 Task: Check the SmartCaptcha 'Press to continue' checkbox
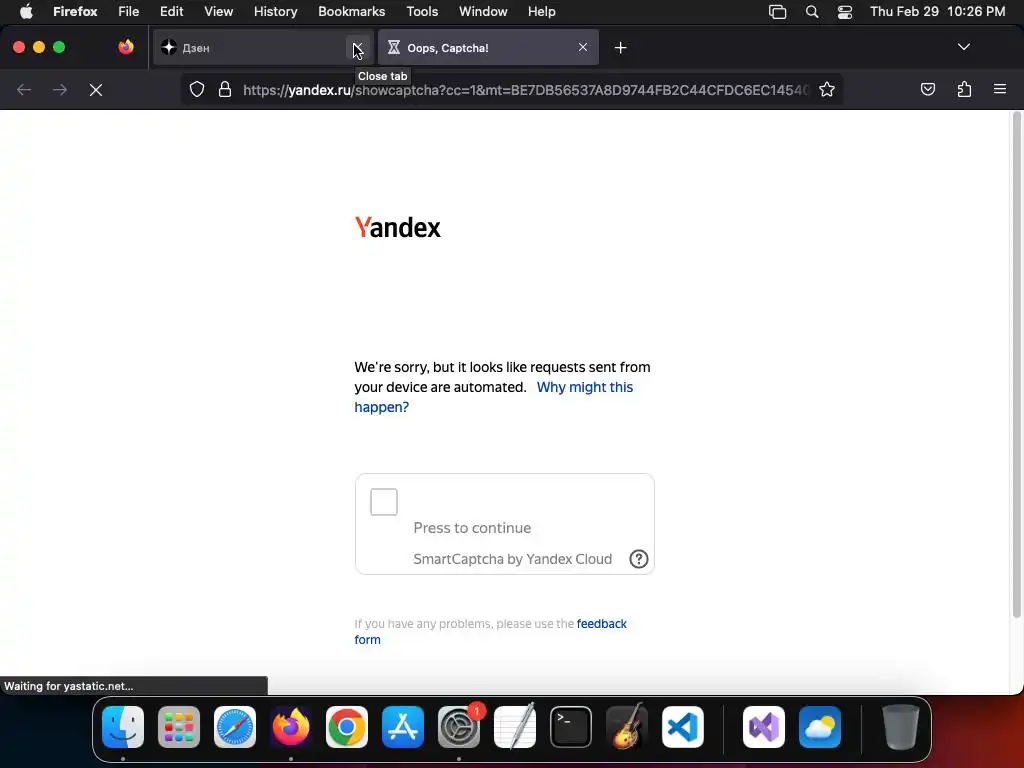pos(383,502)
